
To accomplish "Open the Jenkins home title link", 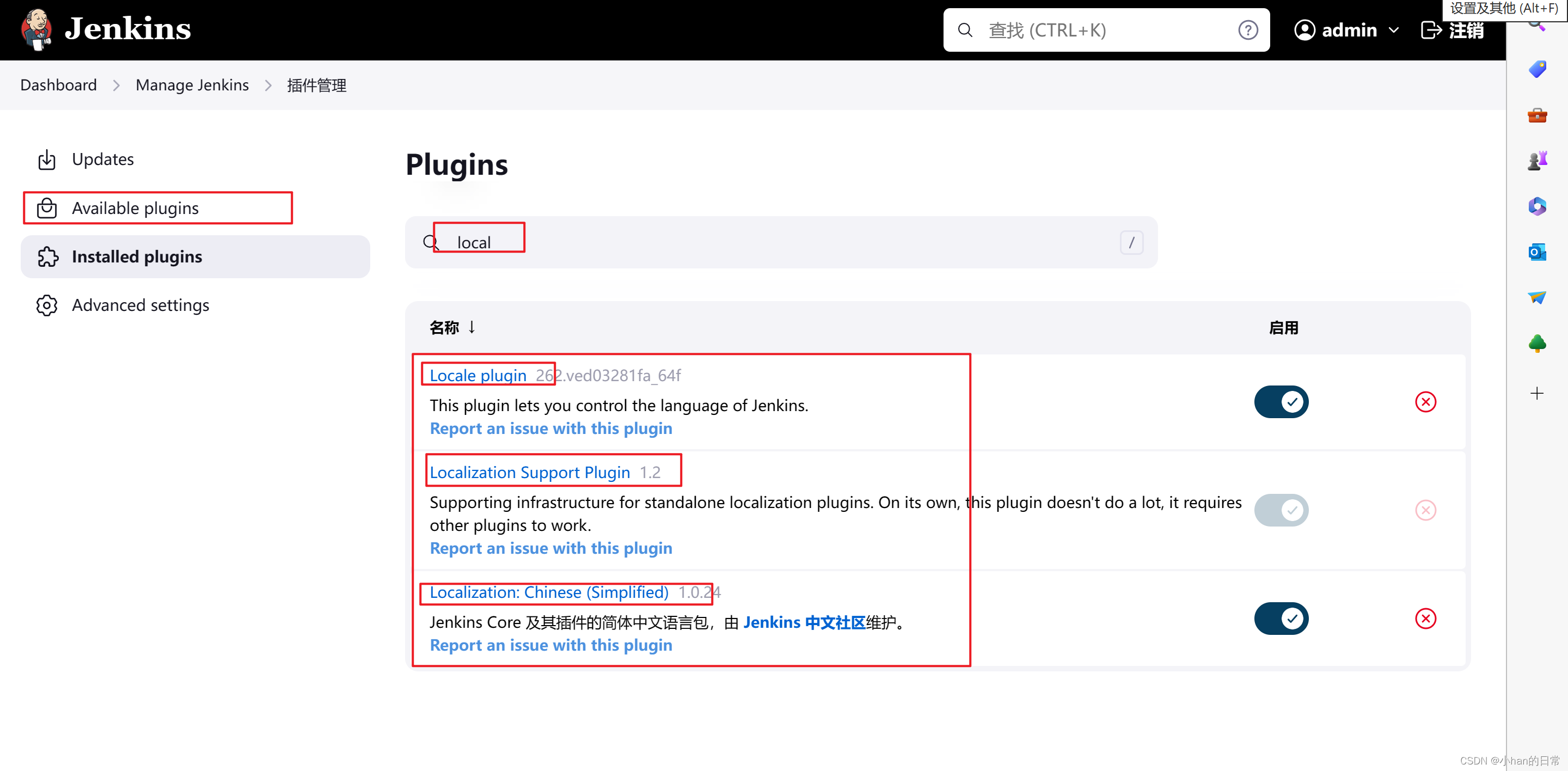I will pyautogui.click(x=128, y=29).
